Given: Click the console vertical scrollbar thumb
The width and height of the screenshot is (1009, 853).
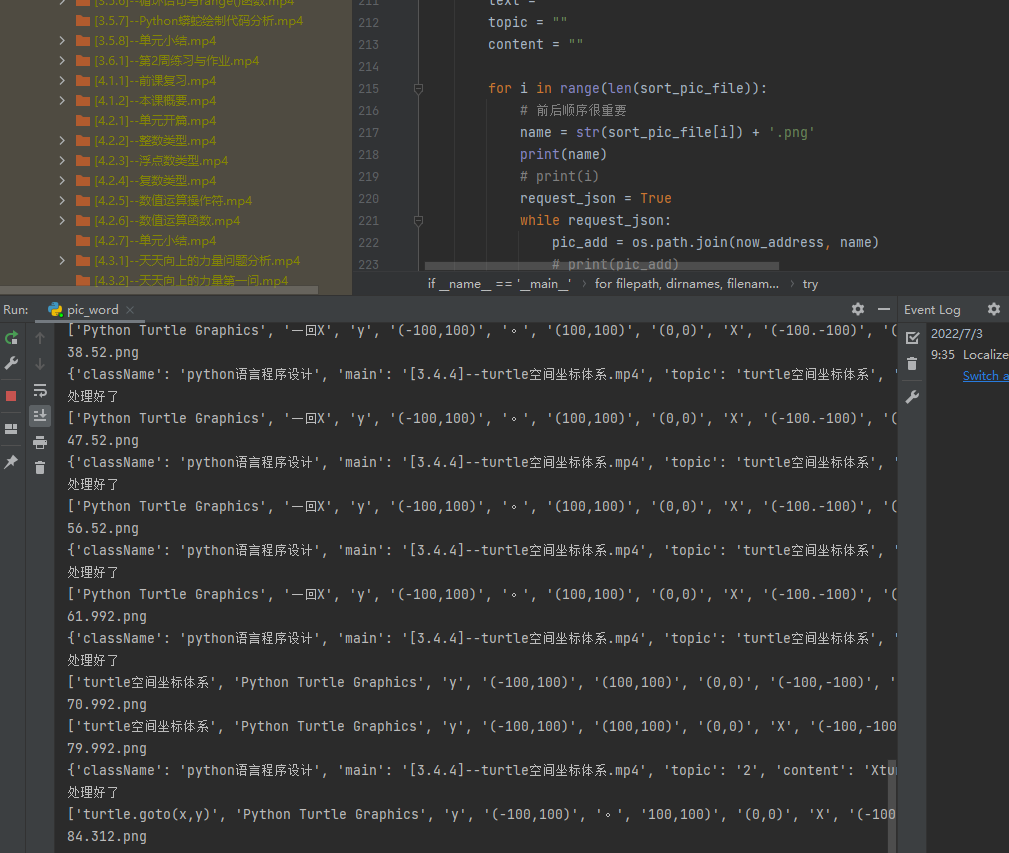Looking at the screenshot, I should (x=892, y=806).
